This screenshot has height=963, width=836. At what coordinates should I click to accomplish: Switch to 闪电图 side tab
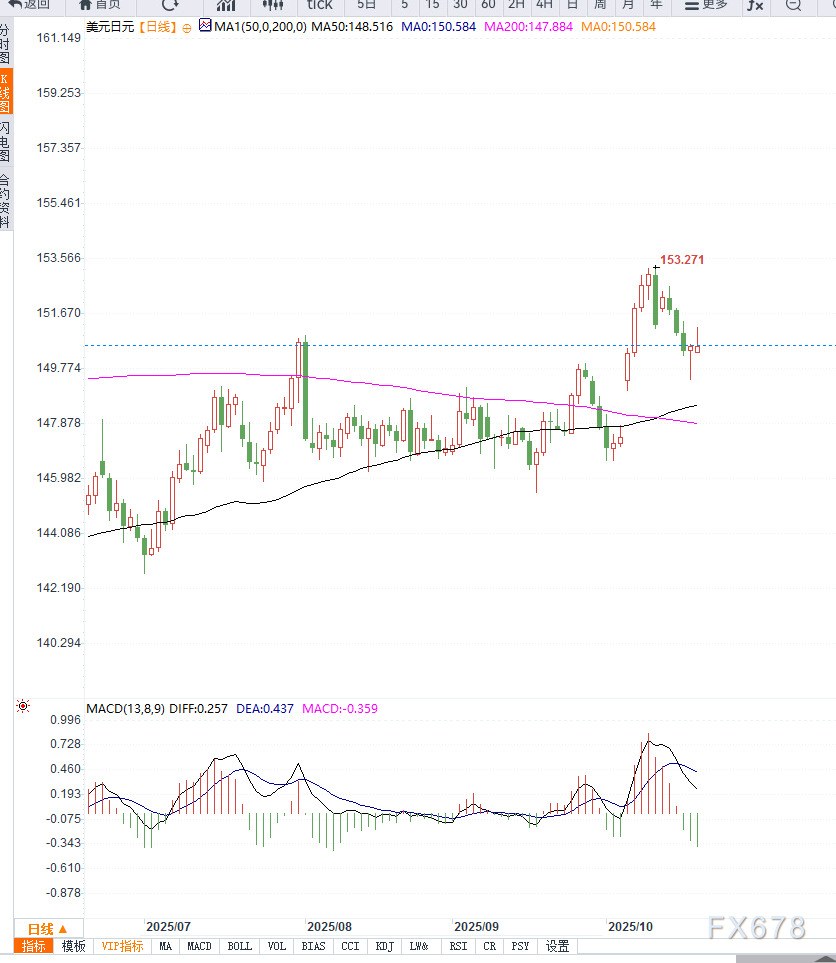tap(6, 142)
